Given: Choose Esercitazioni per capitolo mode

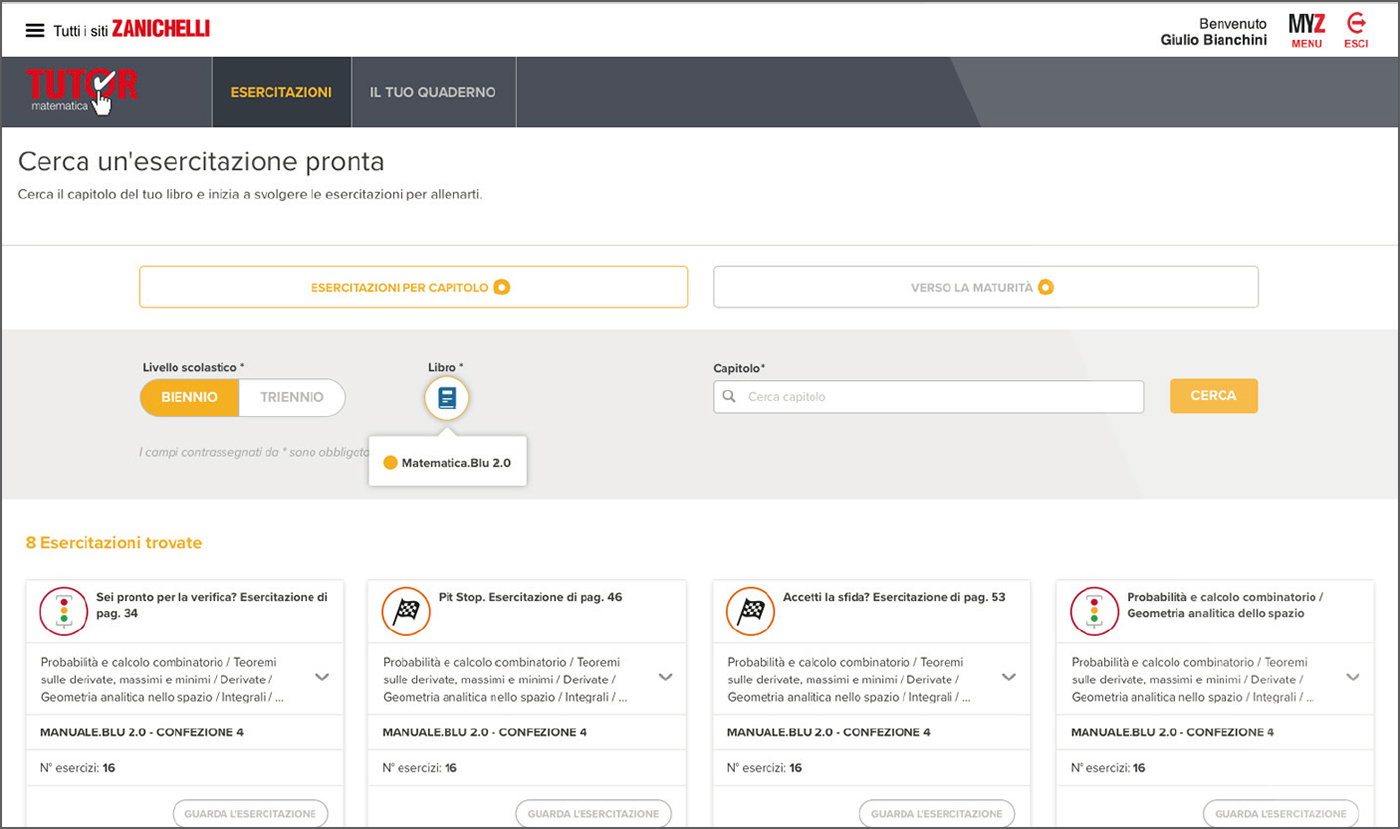Looking at the screenshot, I should [x=413, y=287].
